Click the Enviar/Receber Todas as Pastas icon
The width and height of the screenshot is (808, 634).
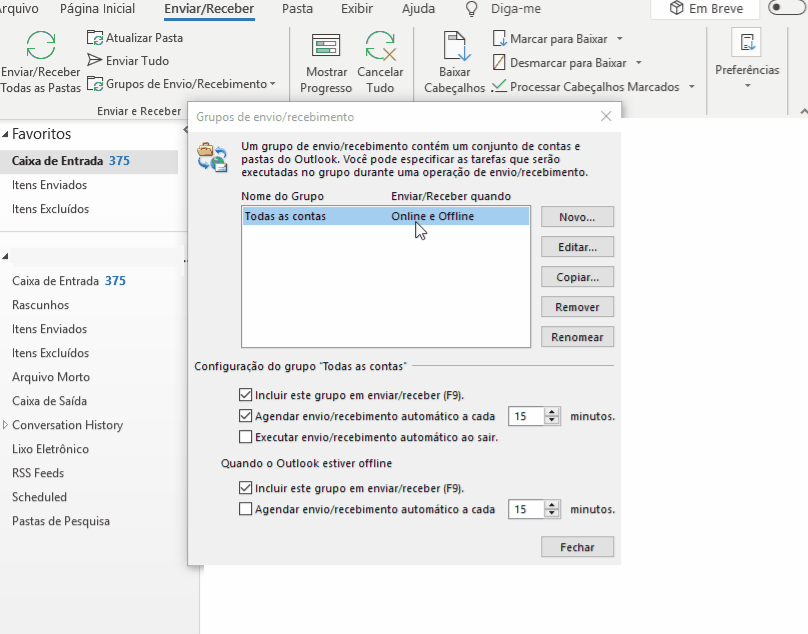pyautogui.click(x=41, y=45)
